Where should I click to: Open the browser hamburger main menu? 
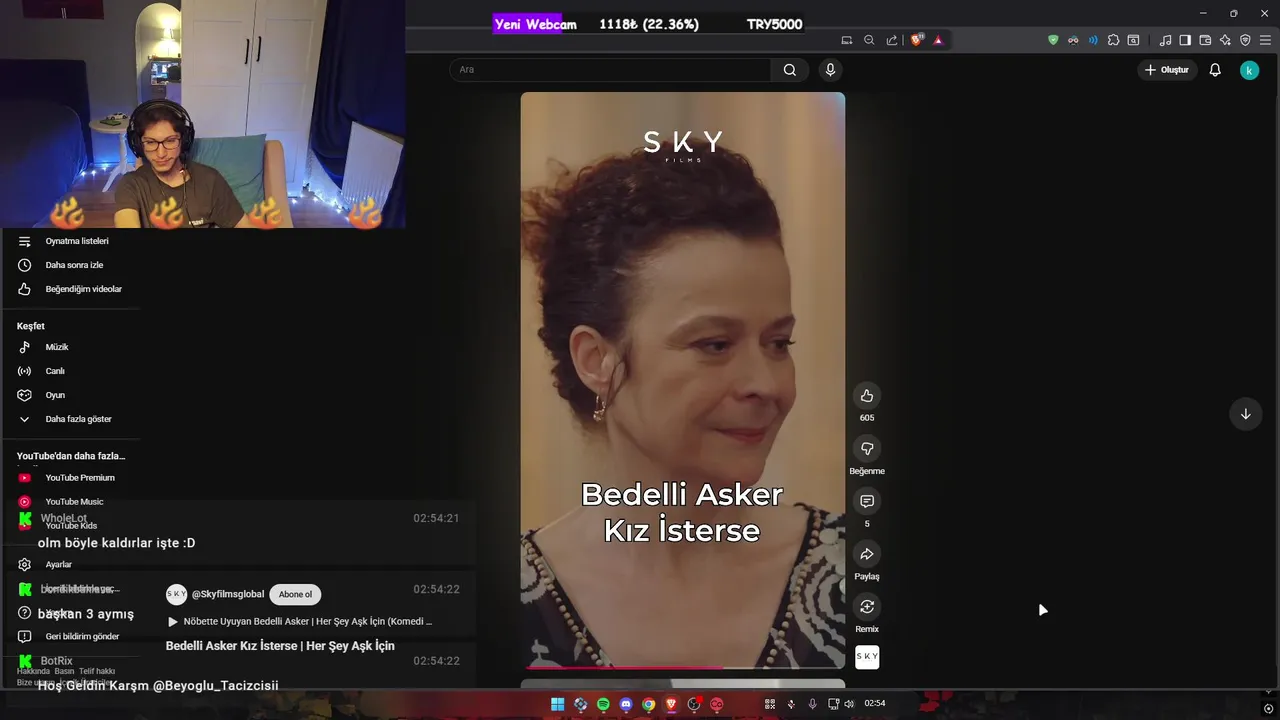tap(1265, 40)
